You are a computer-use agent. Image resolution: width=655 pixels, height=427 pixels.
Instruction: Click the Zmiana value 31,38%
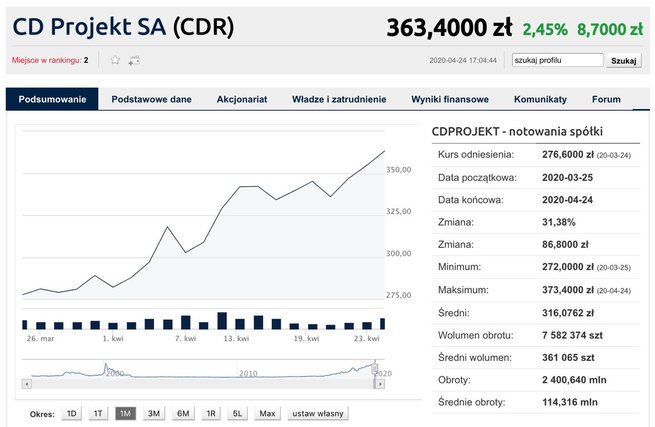(559, 222)
